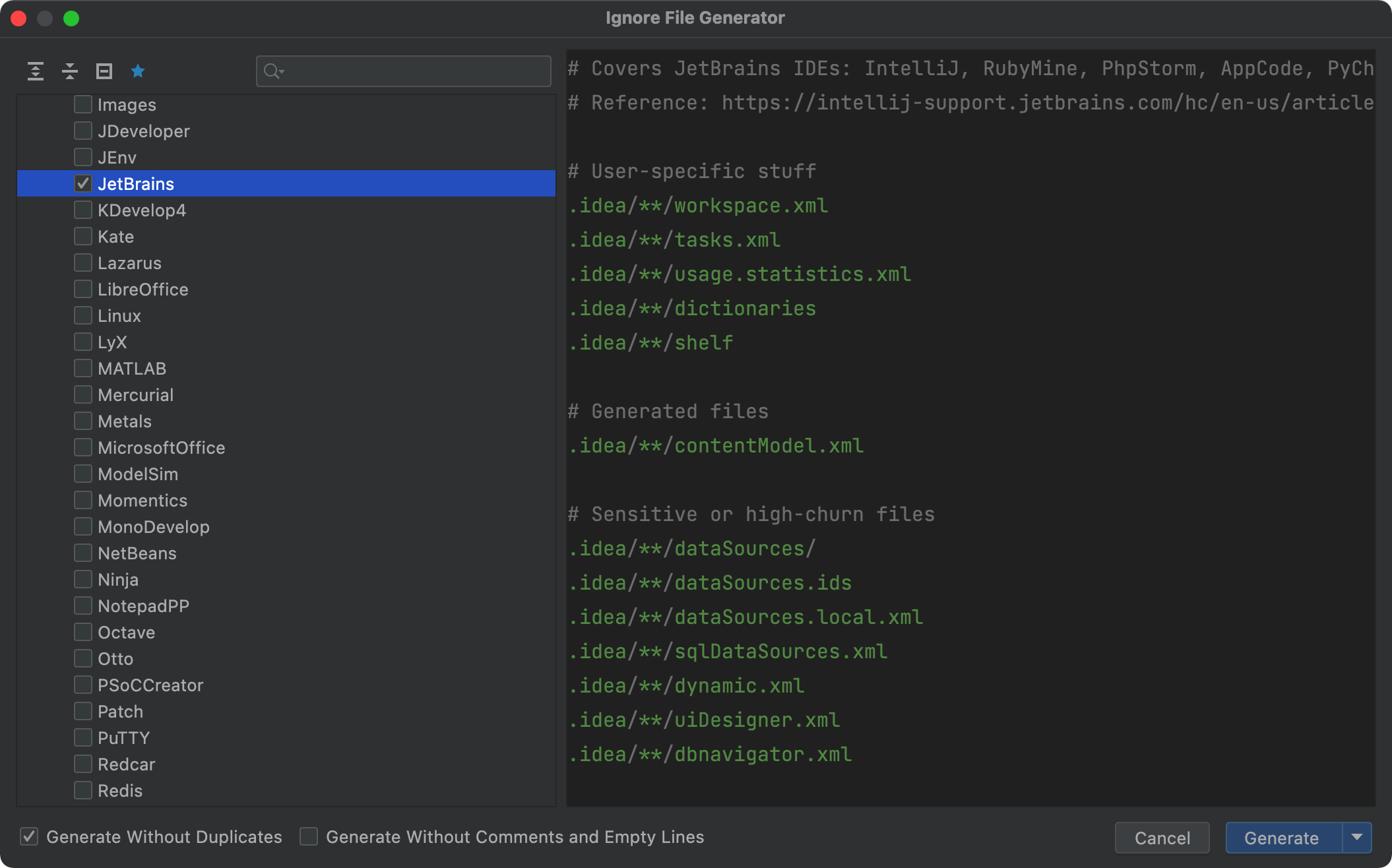The width and height of the screenshot is (1392, 868).
Task: Toggle Generate Without Duplicates option
Action: click(x=29, y=837)
